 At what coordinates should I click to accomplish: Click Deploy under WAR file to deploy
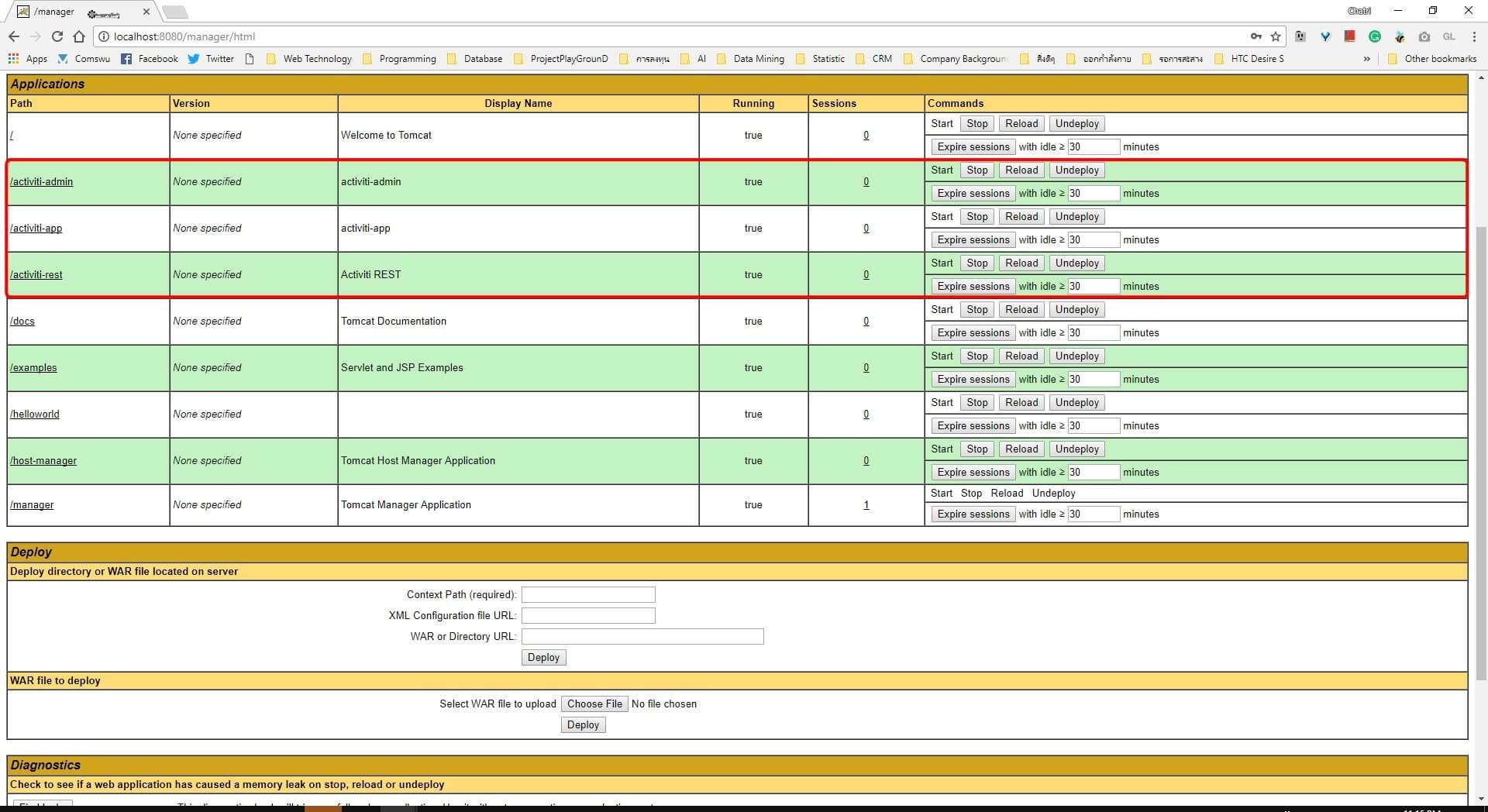[x=583, y=724]
